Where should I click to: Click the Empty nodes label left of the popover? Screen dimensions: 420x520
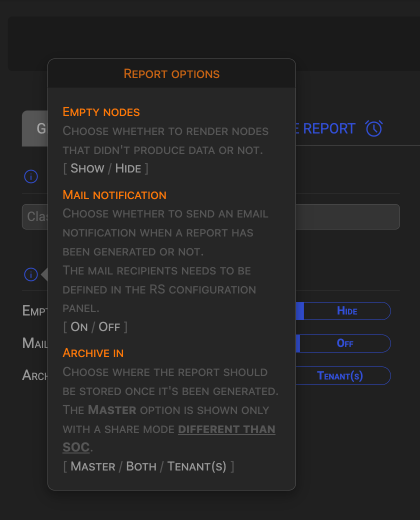coord(35,311)
